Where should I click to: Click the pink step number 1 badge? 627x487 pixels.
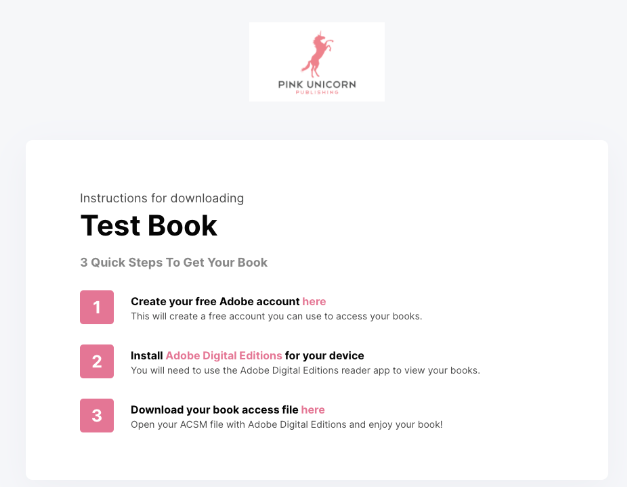tap(97, 307)
